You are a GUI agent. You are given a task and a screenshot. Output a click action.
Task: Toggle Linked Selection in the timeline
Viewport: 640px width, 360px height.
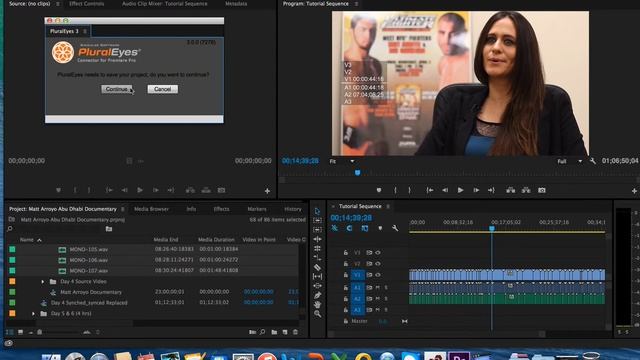364,228
